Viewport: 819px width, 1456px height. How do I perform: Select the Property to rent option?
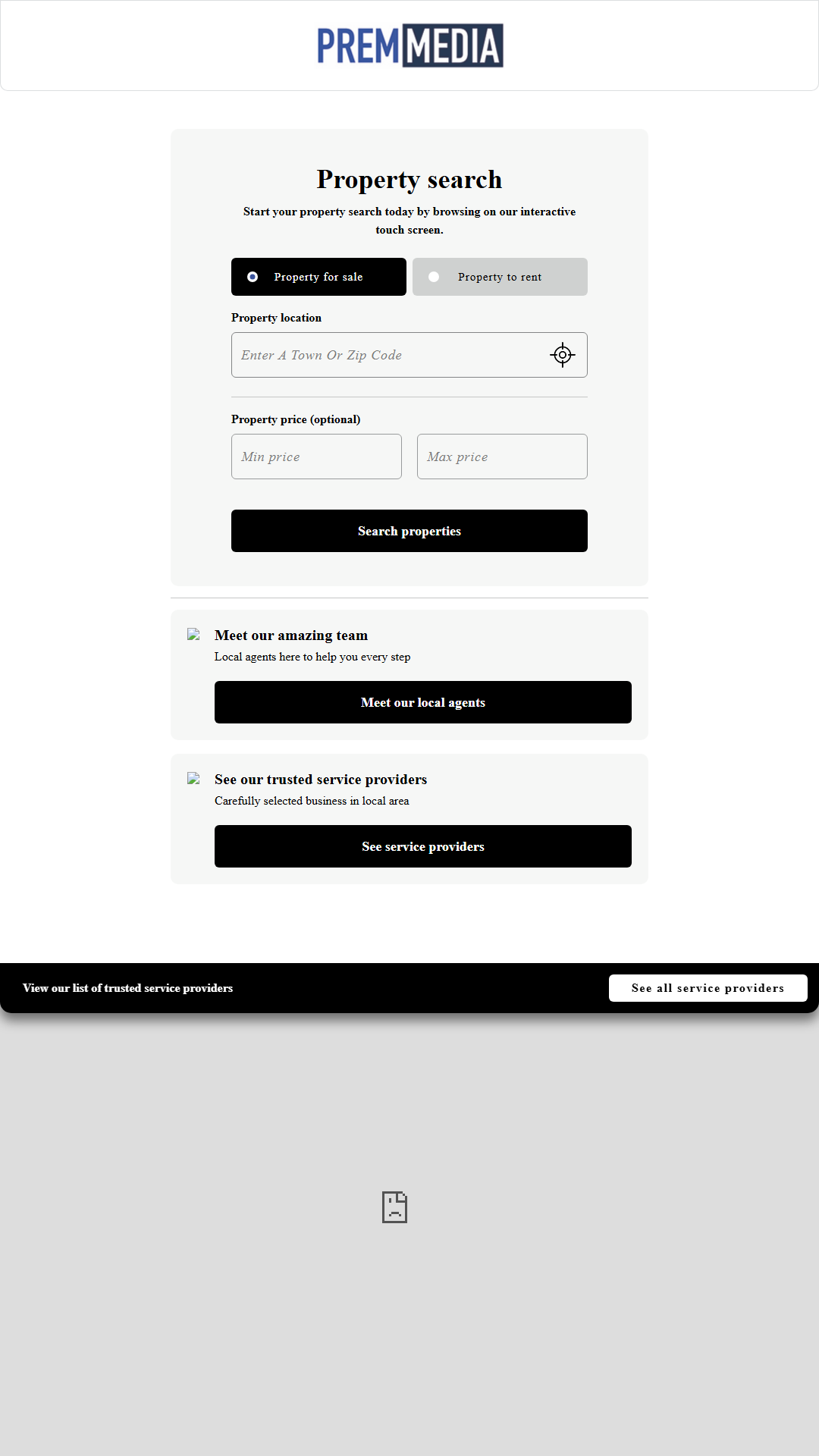point(499,277)
